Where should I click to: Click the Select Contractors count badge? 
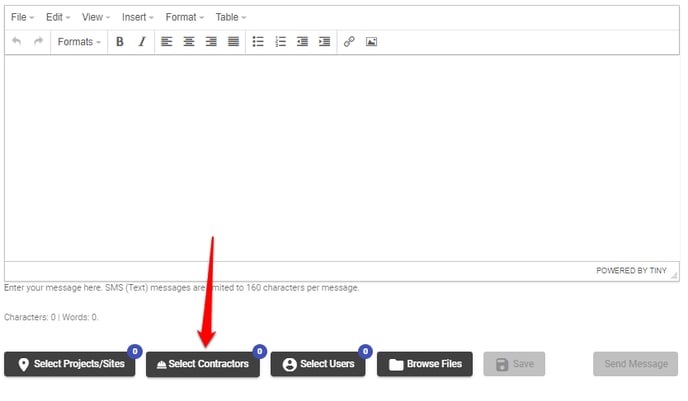coord(259,351)
